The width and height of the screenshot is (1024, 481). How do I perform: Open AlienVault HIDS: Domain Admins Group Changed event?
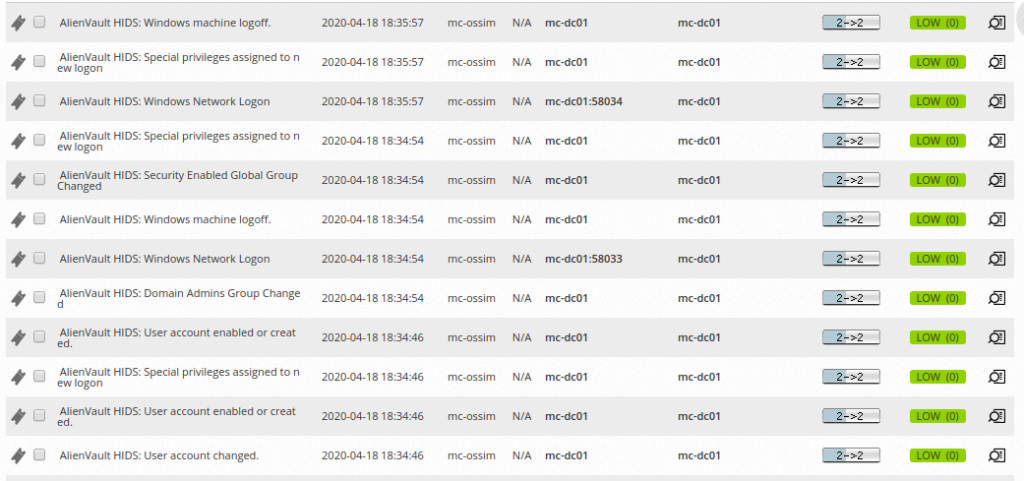[x=179, y=298]
